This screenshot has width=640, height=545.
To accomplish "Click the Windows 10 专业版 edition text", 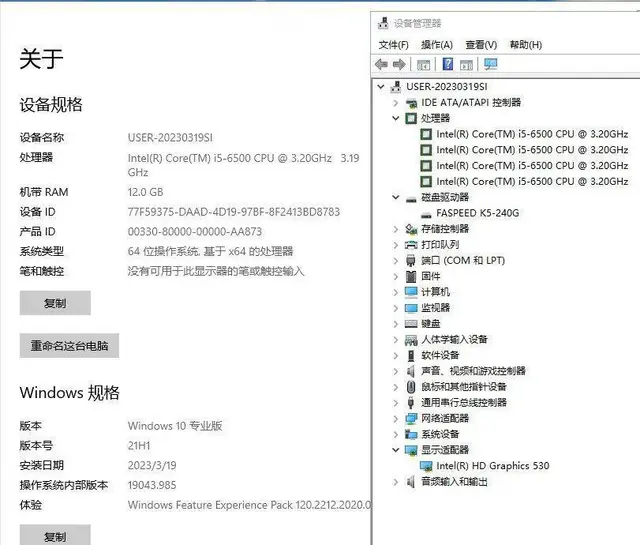I will [x=175, y=426].
